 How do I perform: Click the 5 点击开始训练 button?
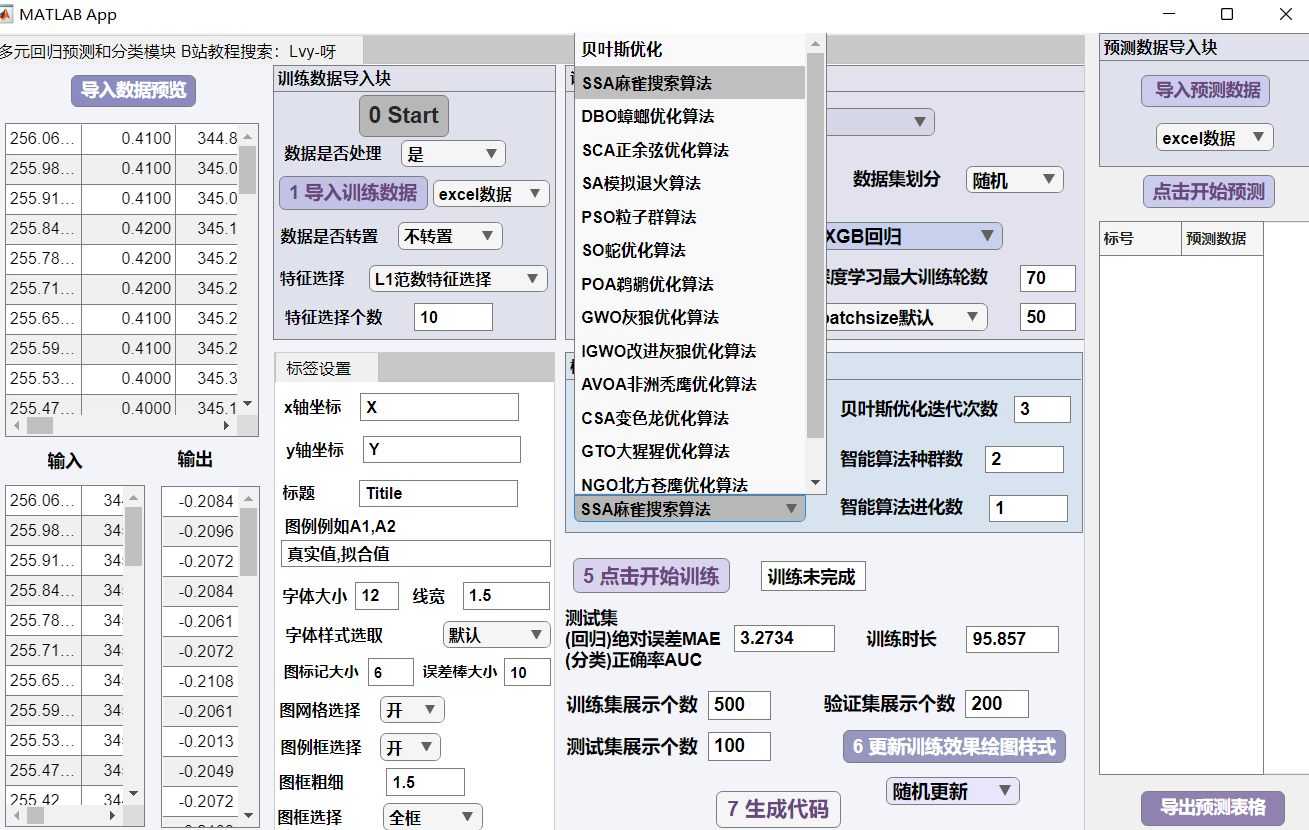(x=650, y=576)
